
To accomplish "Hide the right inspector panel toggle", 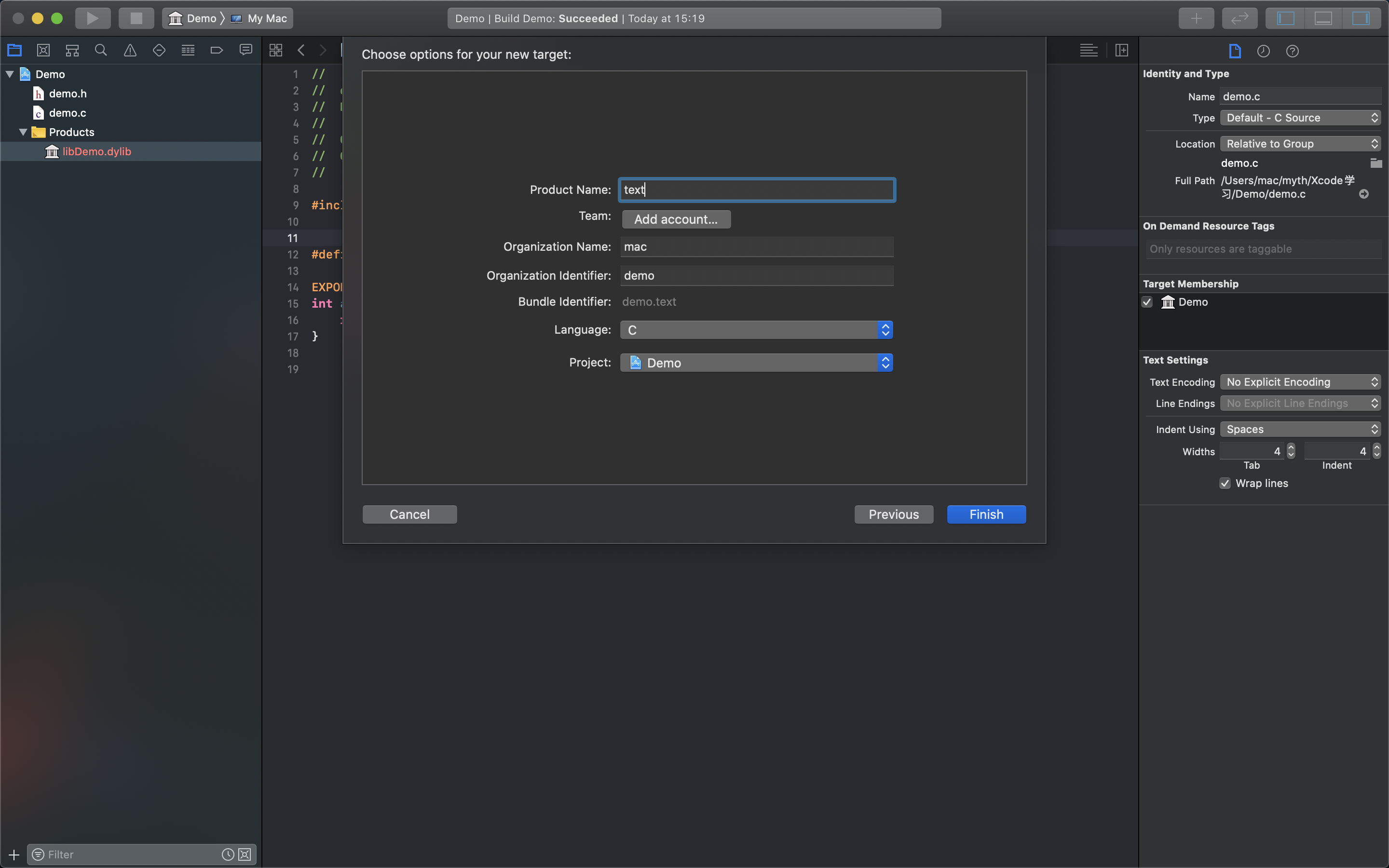I will click(1360, 18).
